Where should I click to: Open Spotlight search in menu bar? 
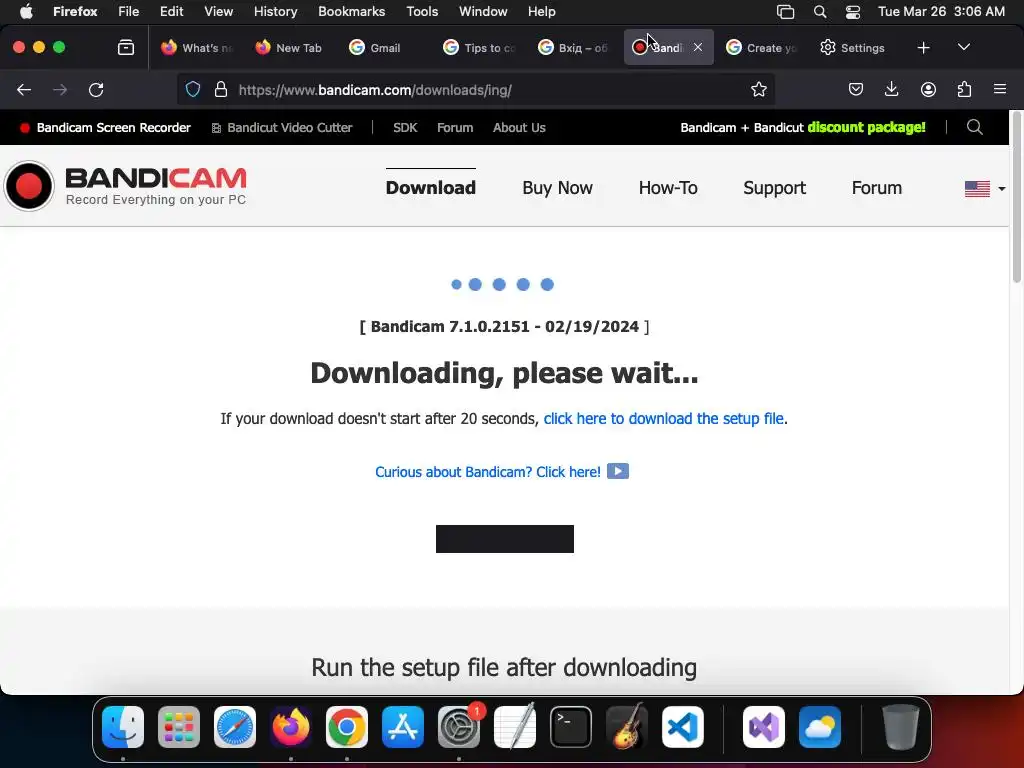tap(820, 12)
